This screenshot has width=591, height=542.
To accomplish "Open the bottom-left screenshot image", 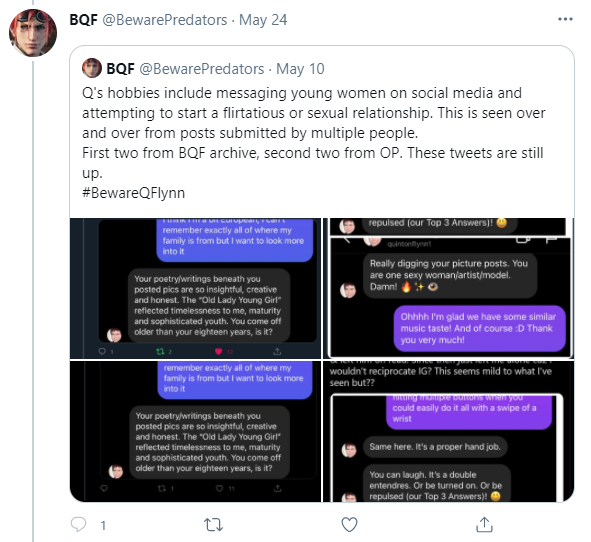I will [196, 431].
